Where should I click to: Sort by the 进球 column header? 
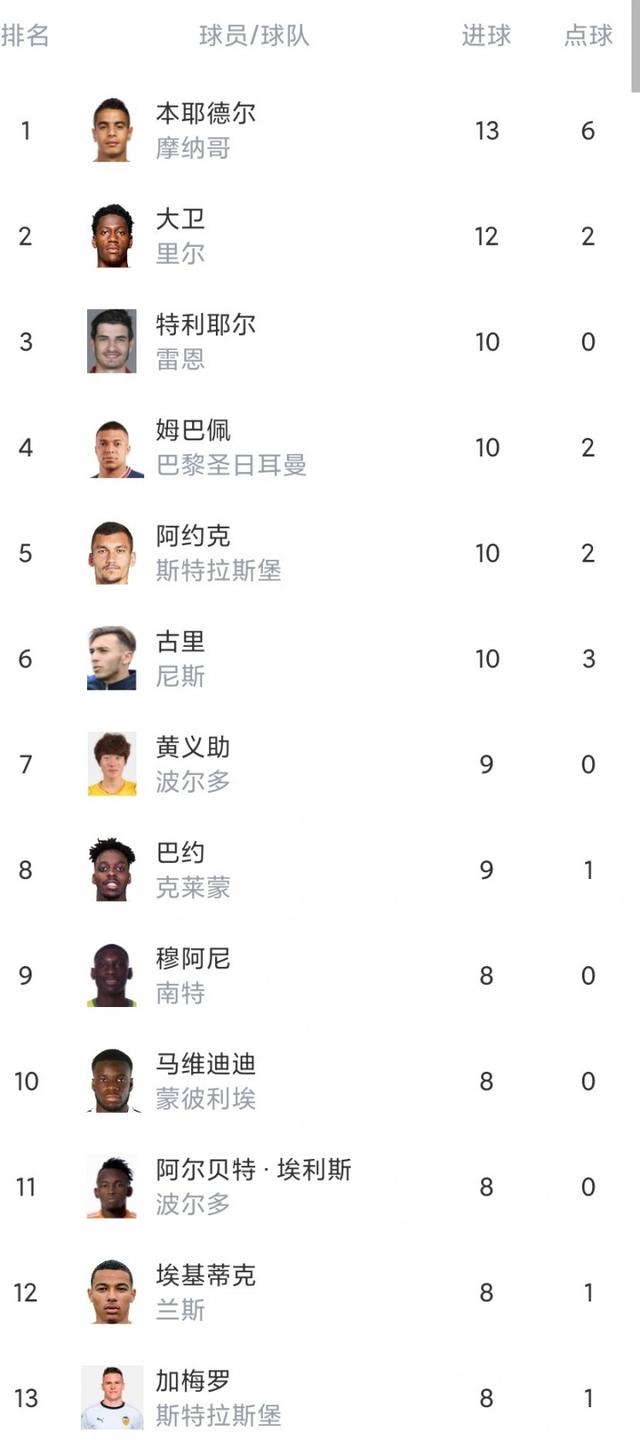(x=486, y=36)
